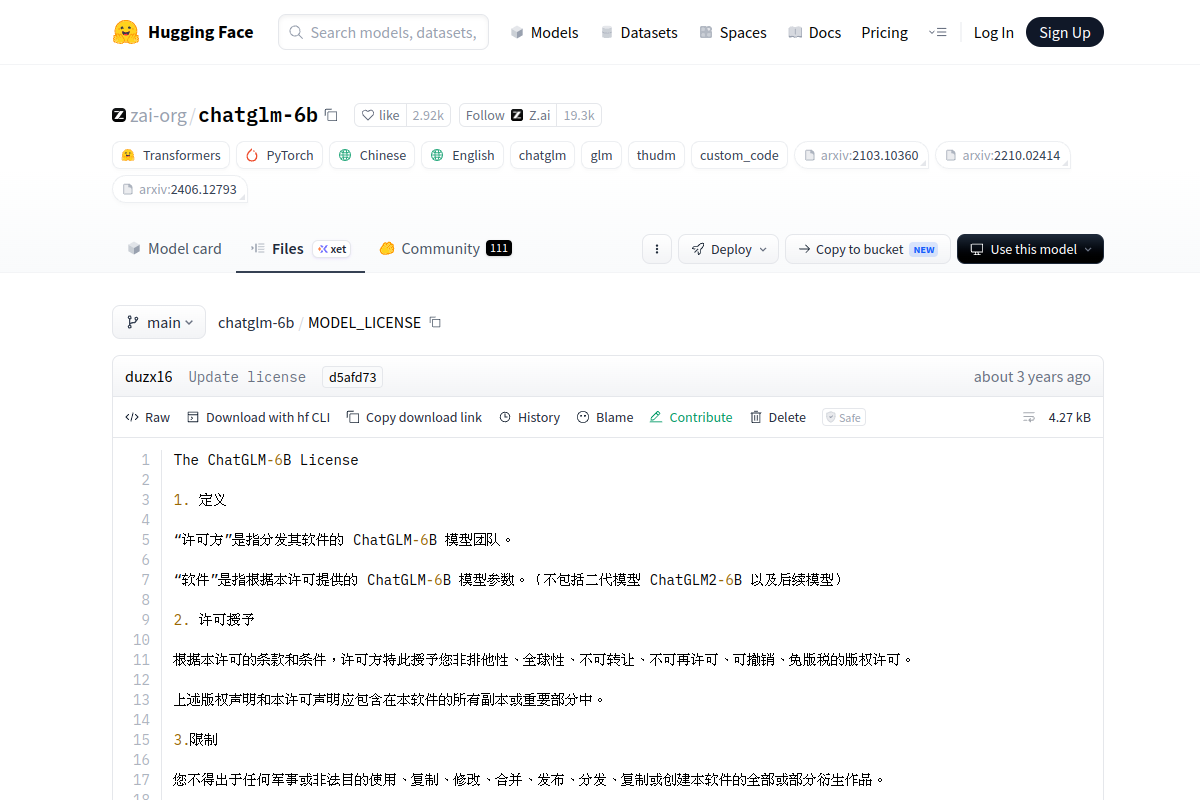Click the Safe scan badge
This screenshot has height=800, width=1200.
pos(844,417)
